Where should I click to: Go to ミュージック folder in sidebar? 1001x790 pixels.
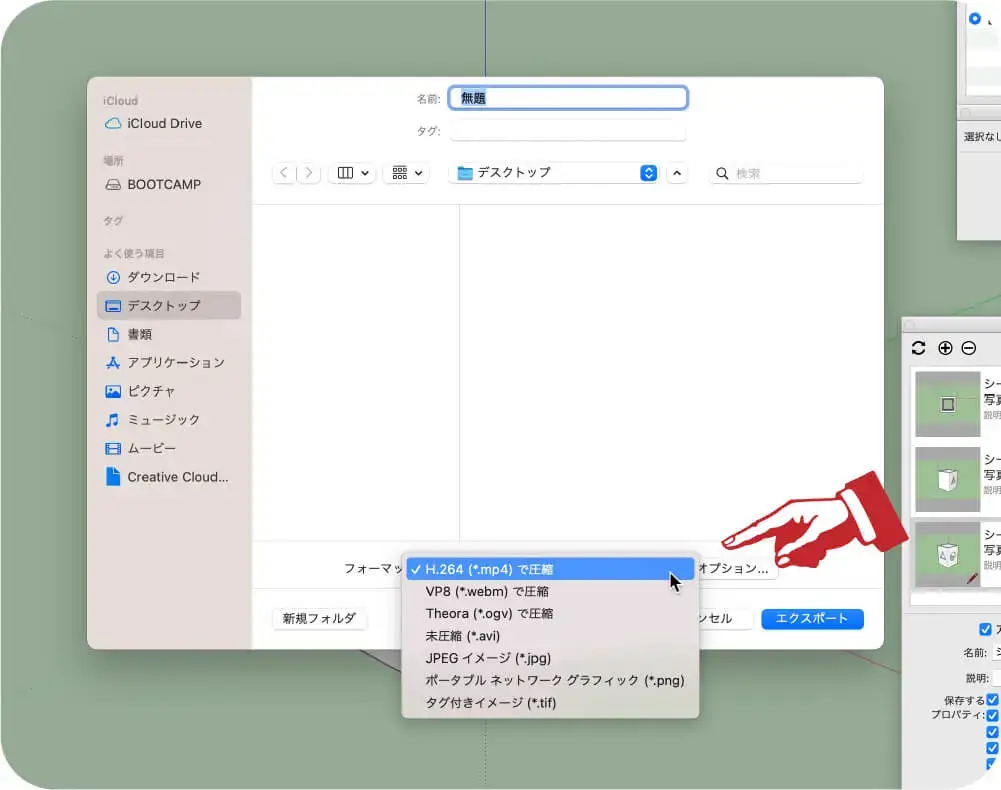click(x=163, y=420)
